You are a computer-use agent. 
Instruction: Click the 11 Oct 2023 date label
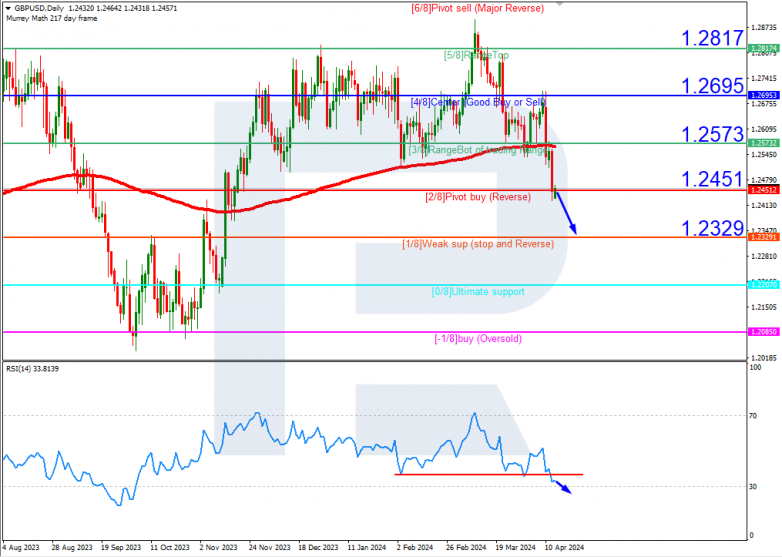tap(170, 548)
